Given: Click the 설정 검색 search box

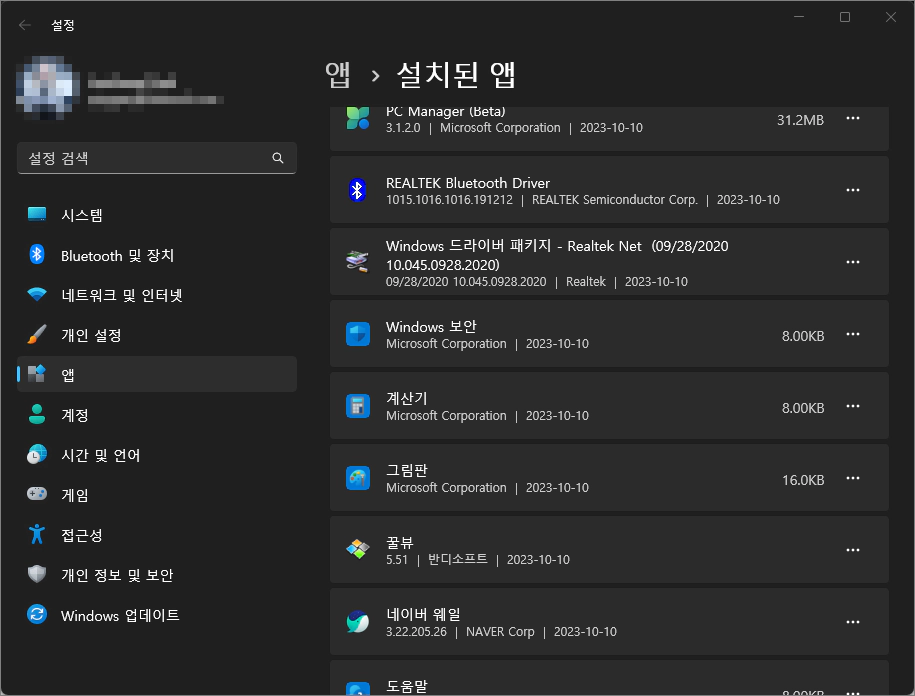Looking at the screenshot, I should click(x=156, y=158).
